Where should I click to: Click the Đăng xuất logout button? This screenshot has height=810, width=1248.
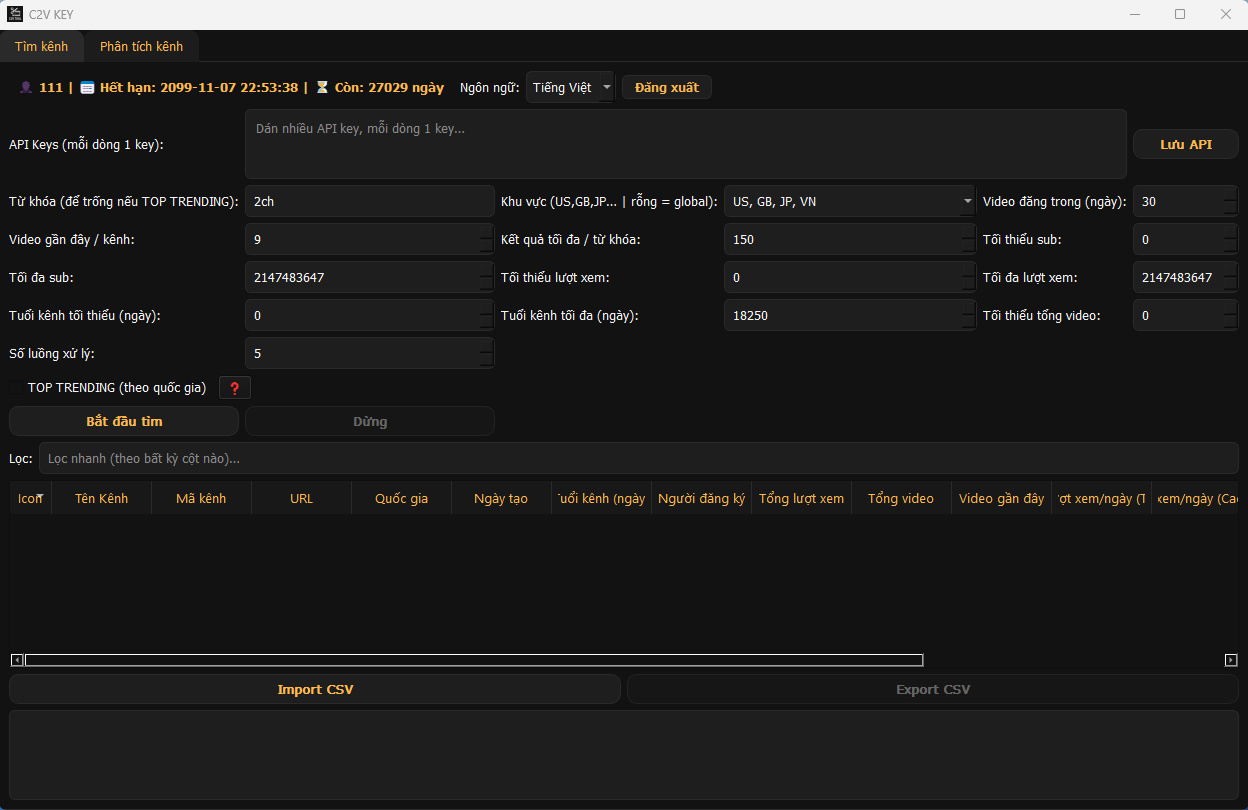666,88
